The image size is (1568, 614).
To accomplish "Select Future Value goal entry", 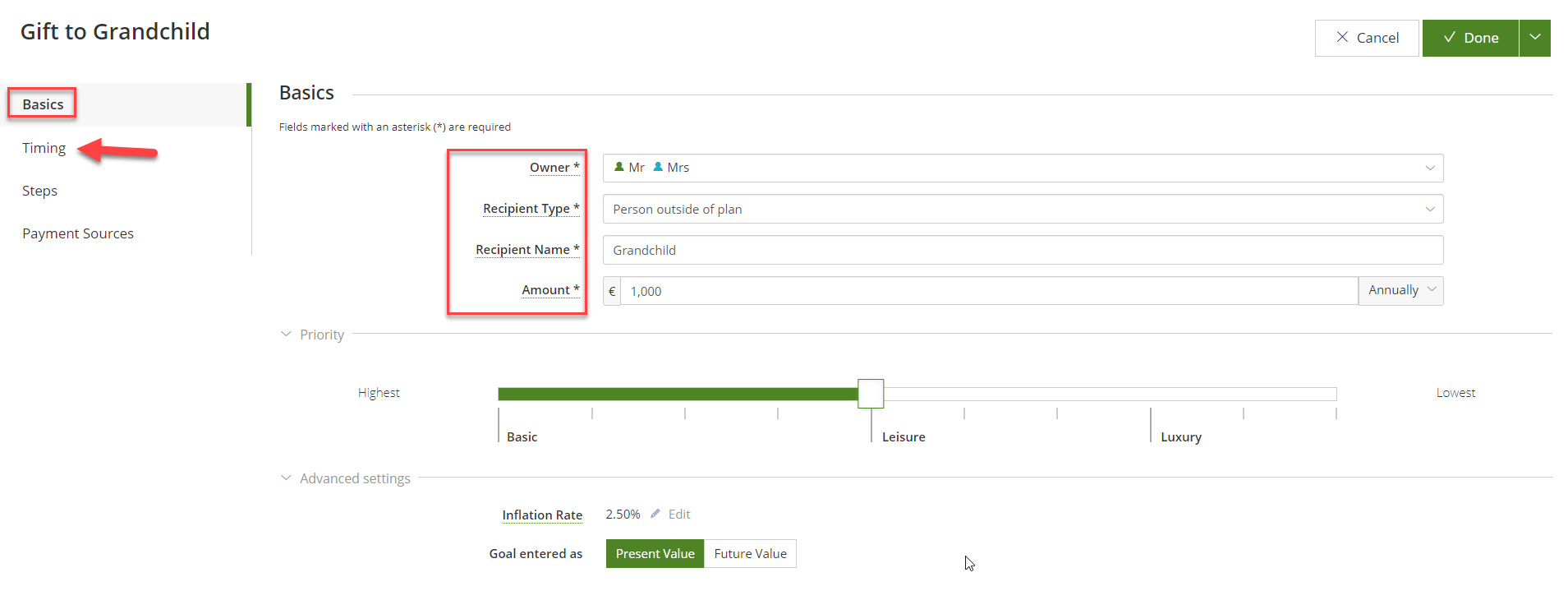I will pyautogui.click(x=750, y=553).
